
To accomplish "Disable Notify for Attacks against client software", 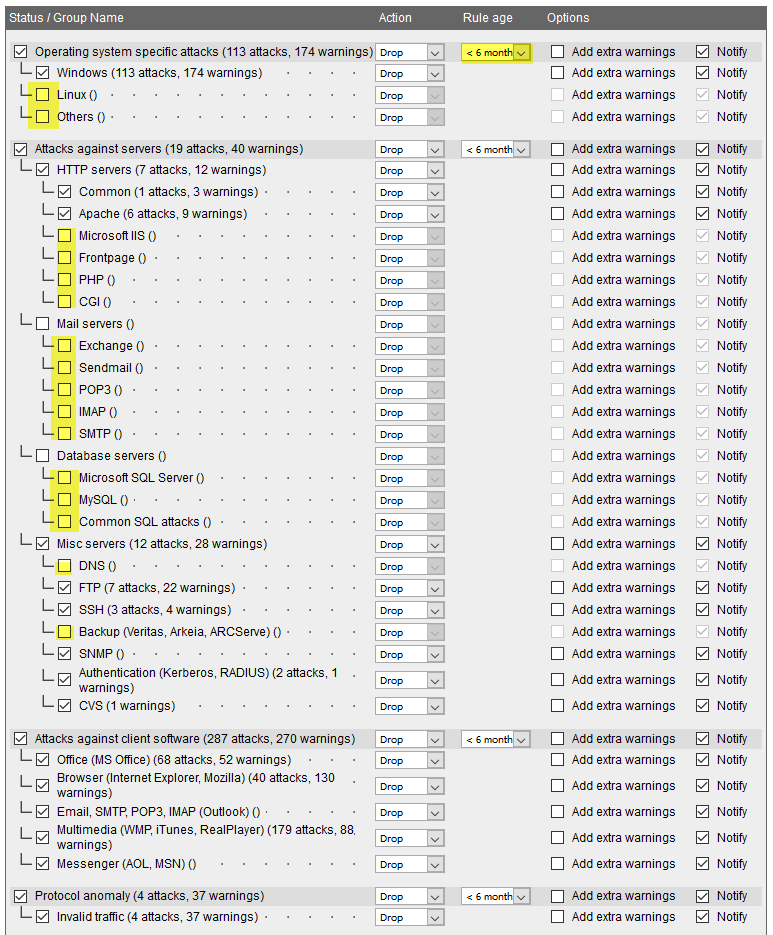I will coord(703,739).
